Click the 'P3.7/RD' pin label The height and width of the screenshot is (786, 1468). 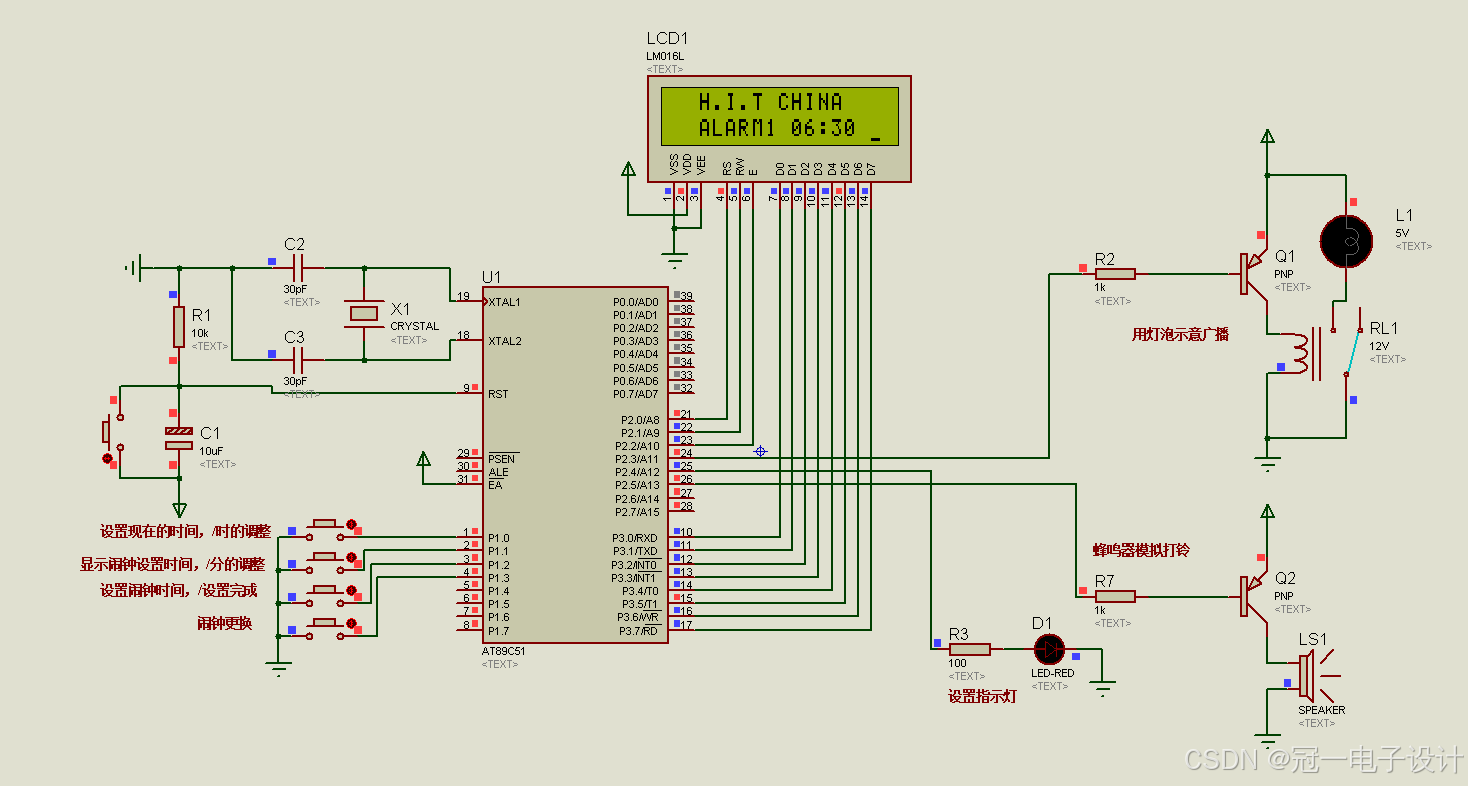(638, 631)
